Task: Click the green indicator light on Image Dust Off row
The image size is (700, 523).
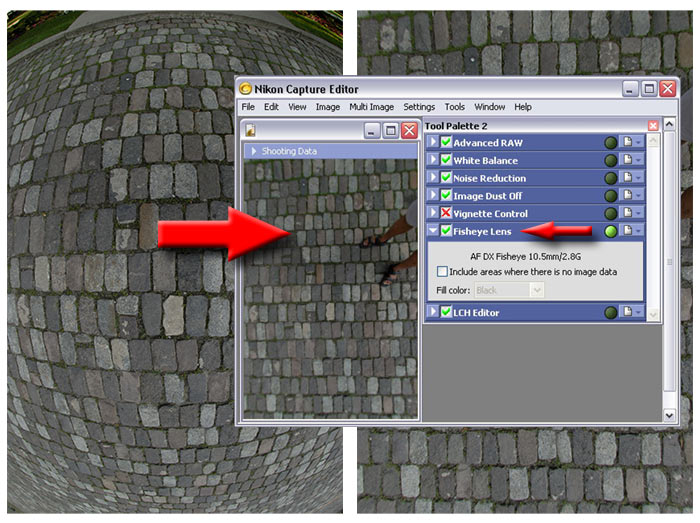Action: point(610,196)
